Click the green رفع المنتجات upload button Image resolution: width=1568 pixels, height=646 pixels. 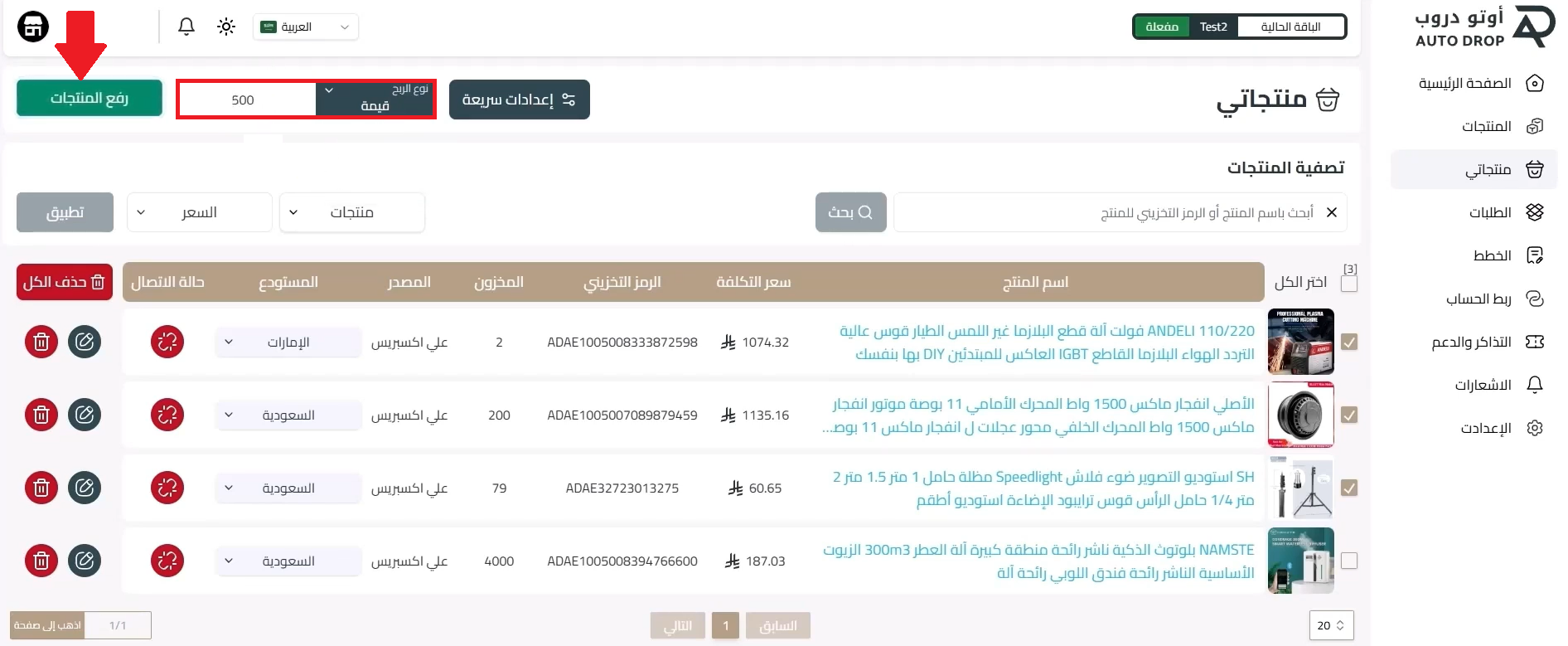point(90,98)
